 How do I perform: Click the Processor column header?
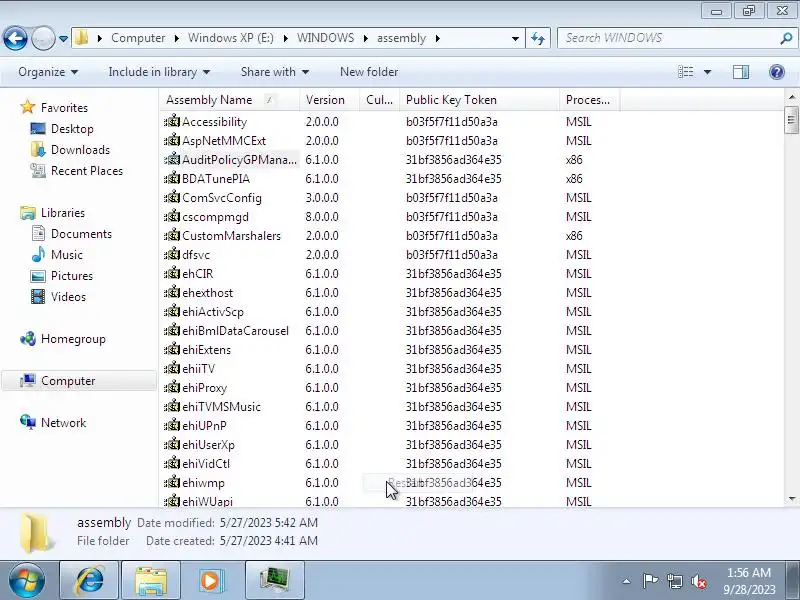pyautogui.click(x=589, y=100)
